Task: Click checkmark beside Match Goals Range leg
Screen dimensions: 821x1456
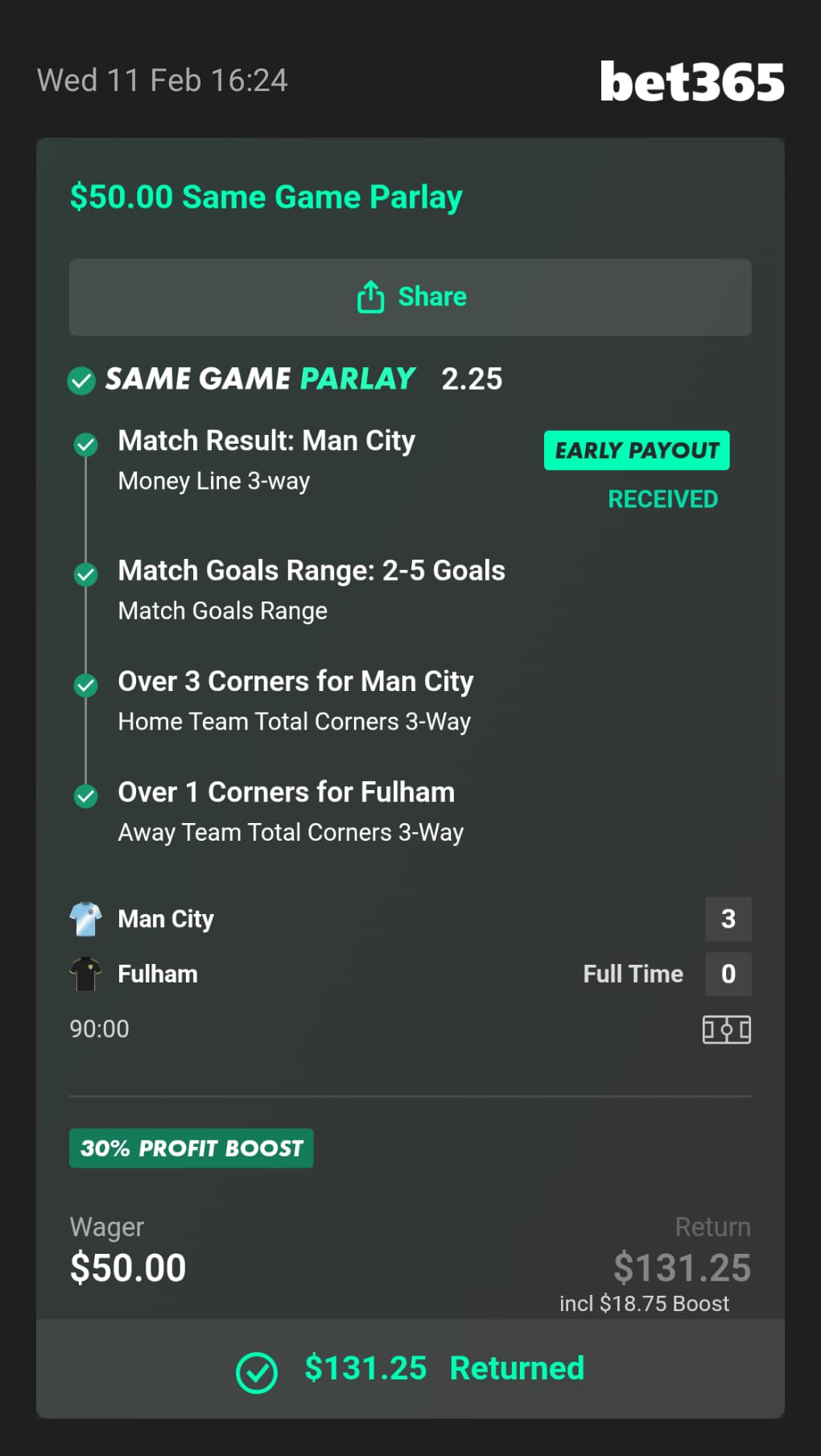Action: click(x=85, y=574)
